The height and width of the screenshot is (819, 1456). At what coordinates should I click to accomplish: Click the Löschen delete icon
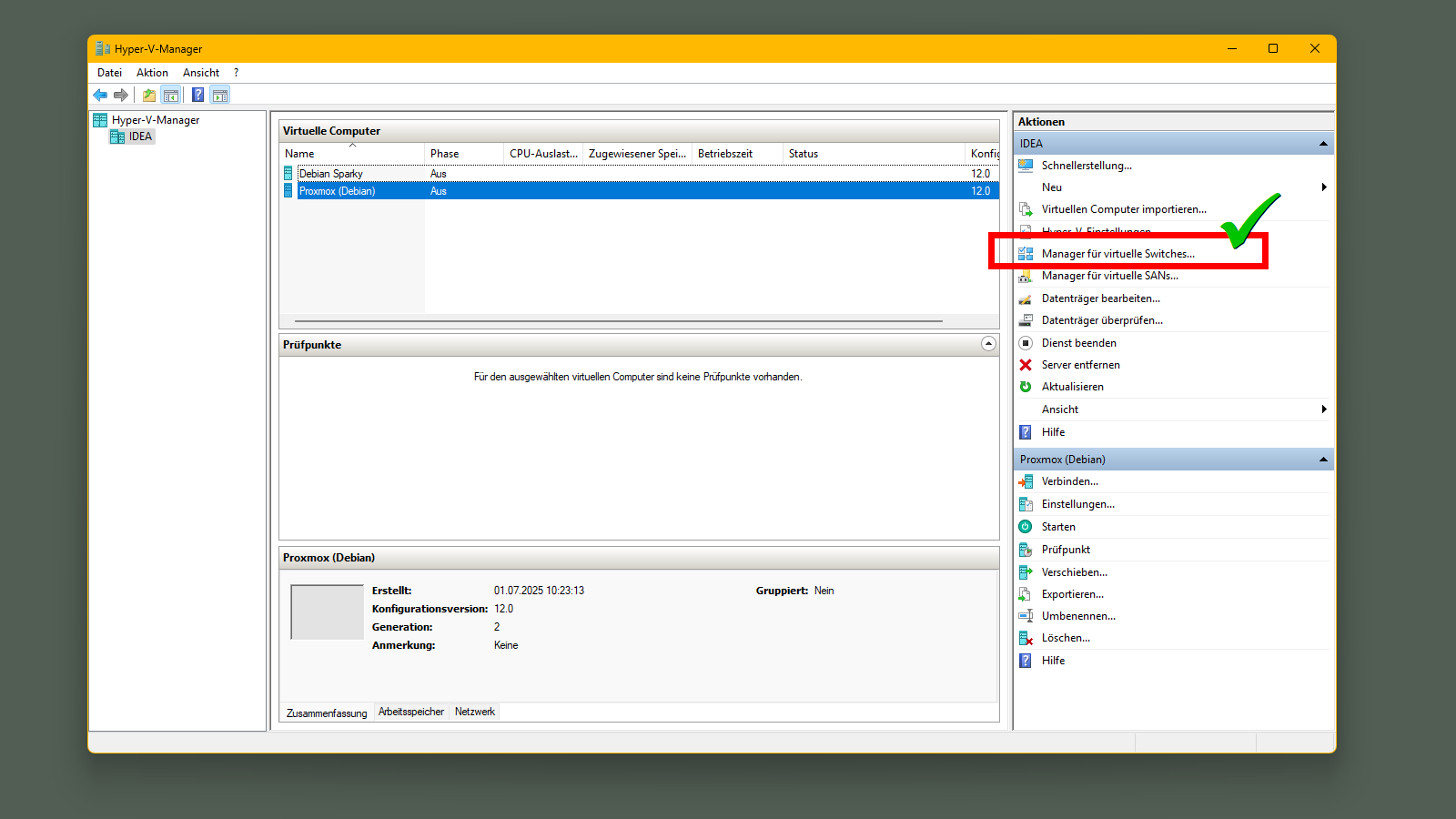click(x=1026, y=639)
